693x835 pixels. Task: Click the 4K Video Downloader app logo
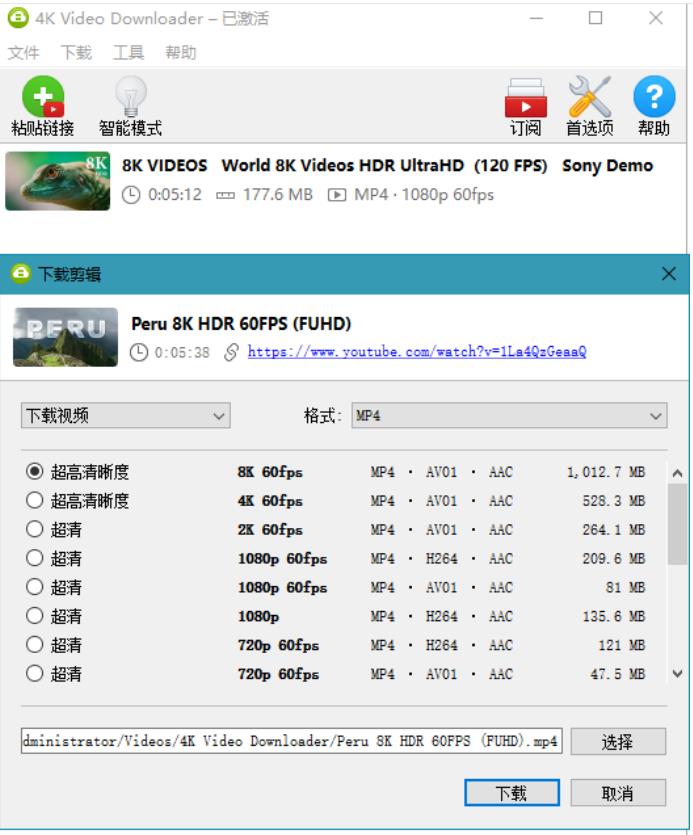point(18,18)
